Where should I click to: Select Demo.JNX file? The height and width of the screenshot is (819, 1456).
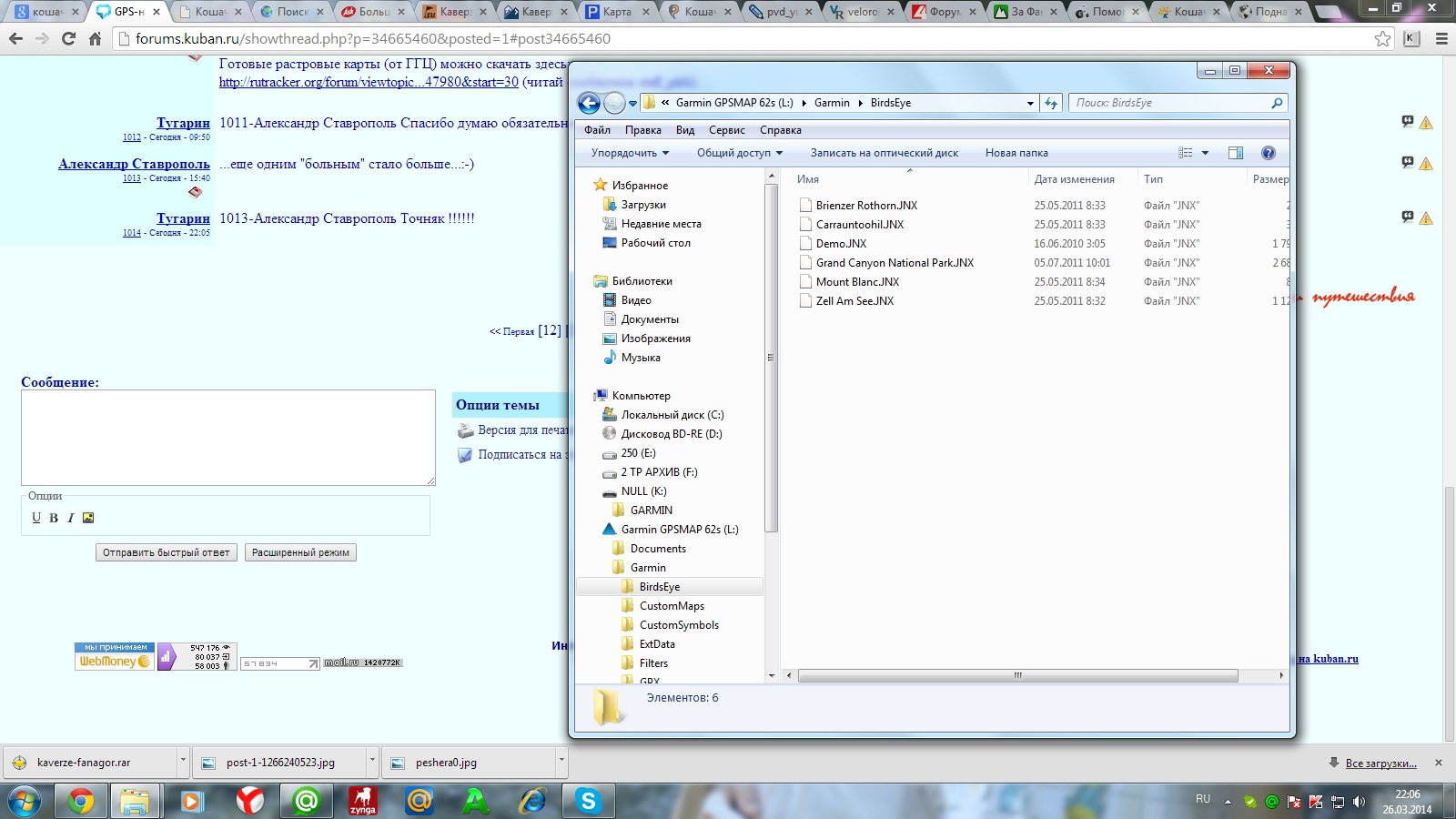pos(841,244)
